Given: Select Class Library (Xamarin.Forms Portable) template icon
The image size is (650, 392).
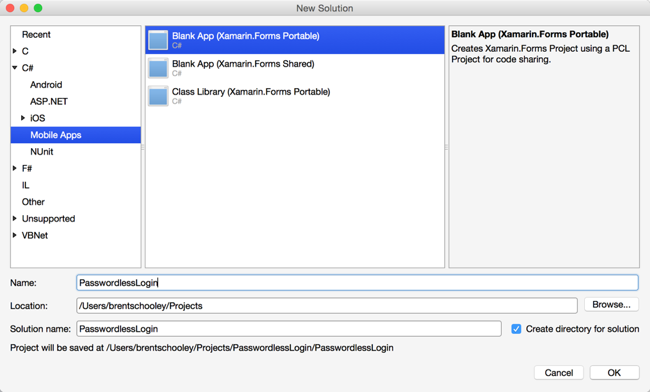Looking at the screenshot, I should click(158, 96).
